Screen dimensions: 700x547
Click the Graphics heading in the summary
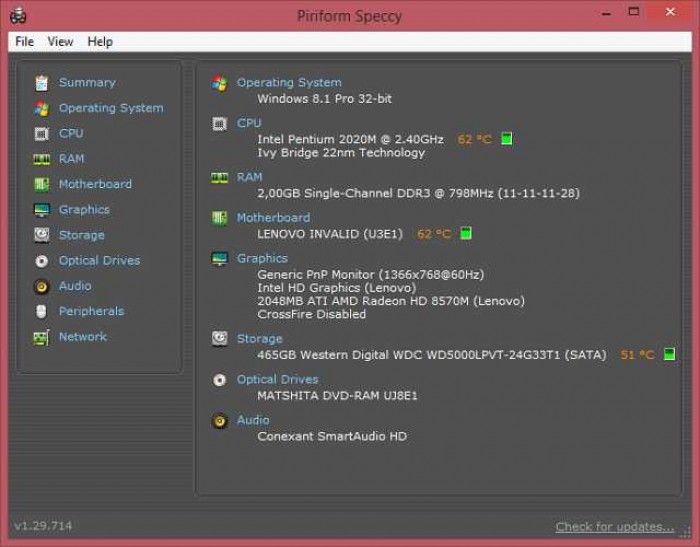[262, 259]
